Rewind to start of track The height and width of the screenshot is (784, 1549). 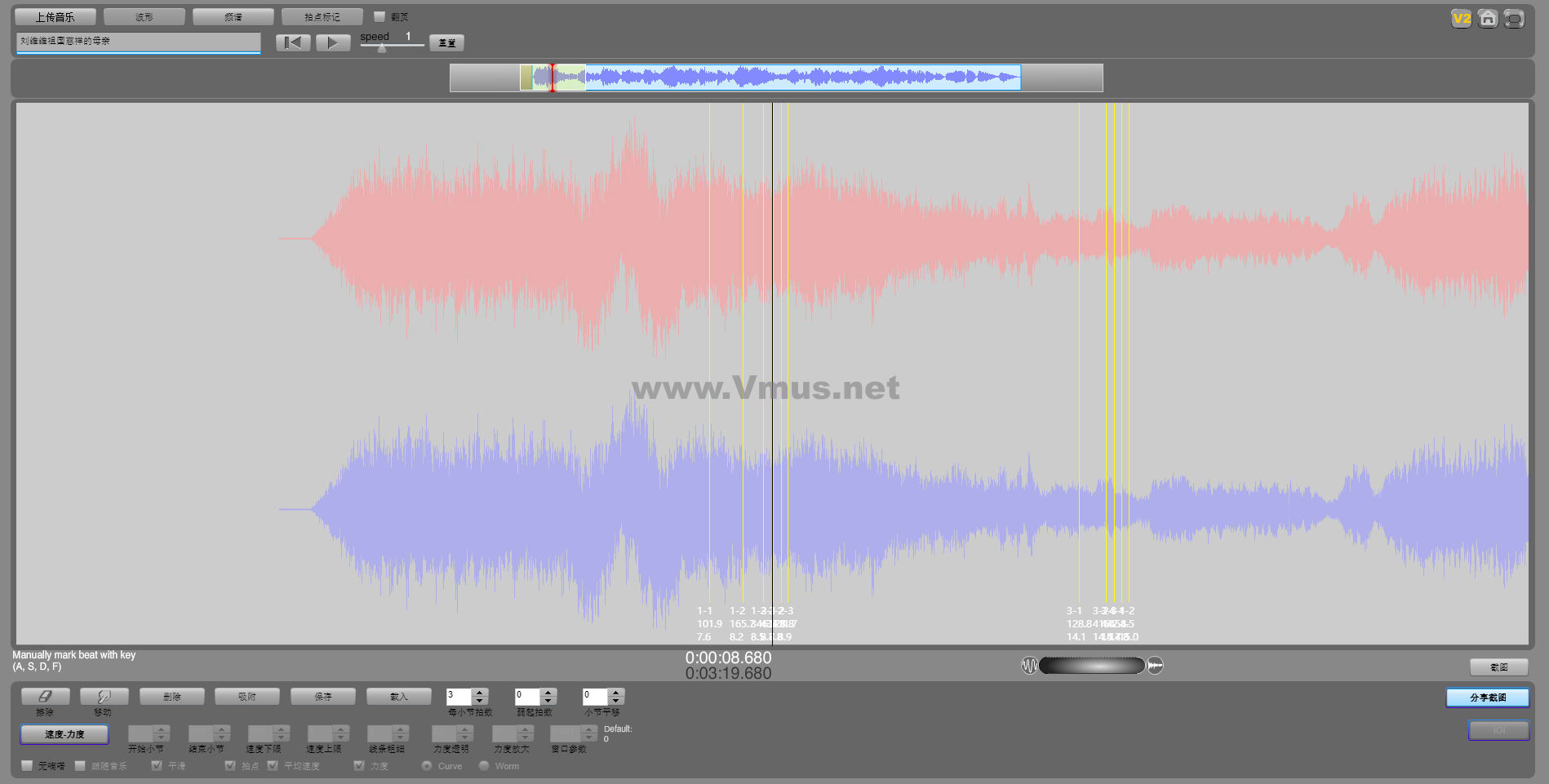point(293,42)
